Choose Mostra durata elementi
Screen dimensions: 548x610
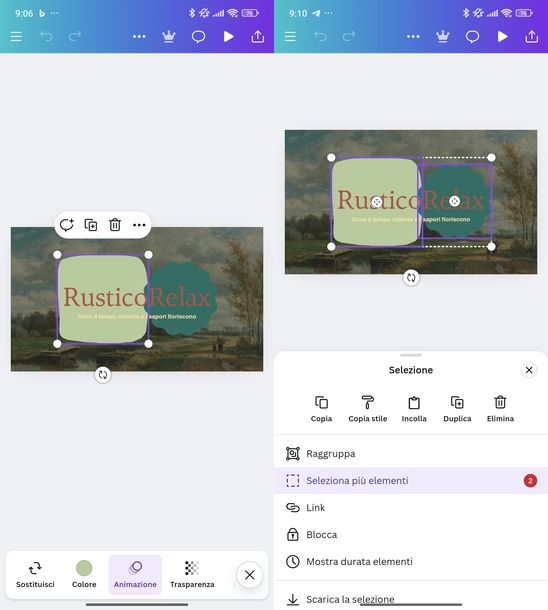[x=411, y=561]
